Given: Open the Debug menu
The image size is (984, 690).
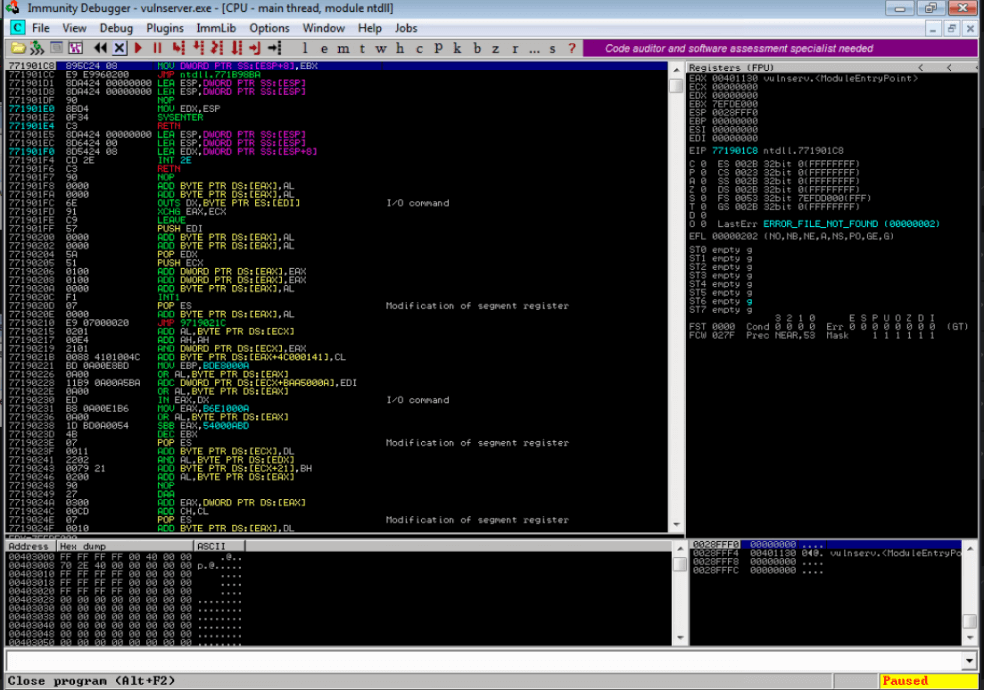Looking at the screenshot, I should click(116, 28).
